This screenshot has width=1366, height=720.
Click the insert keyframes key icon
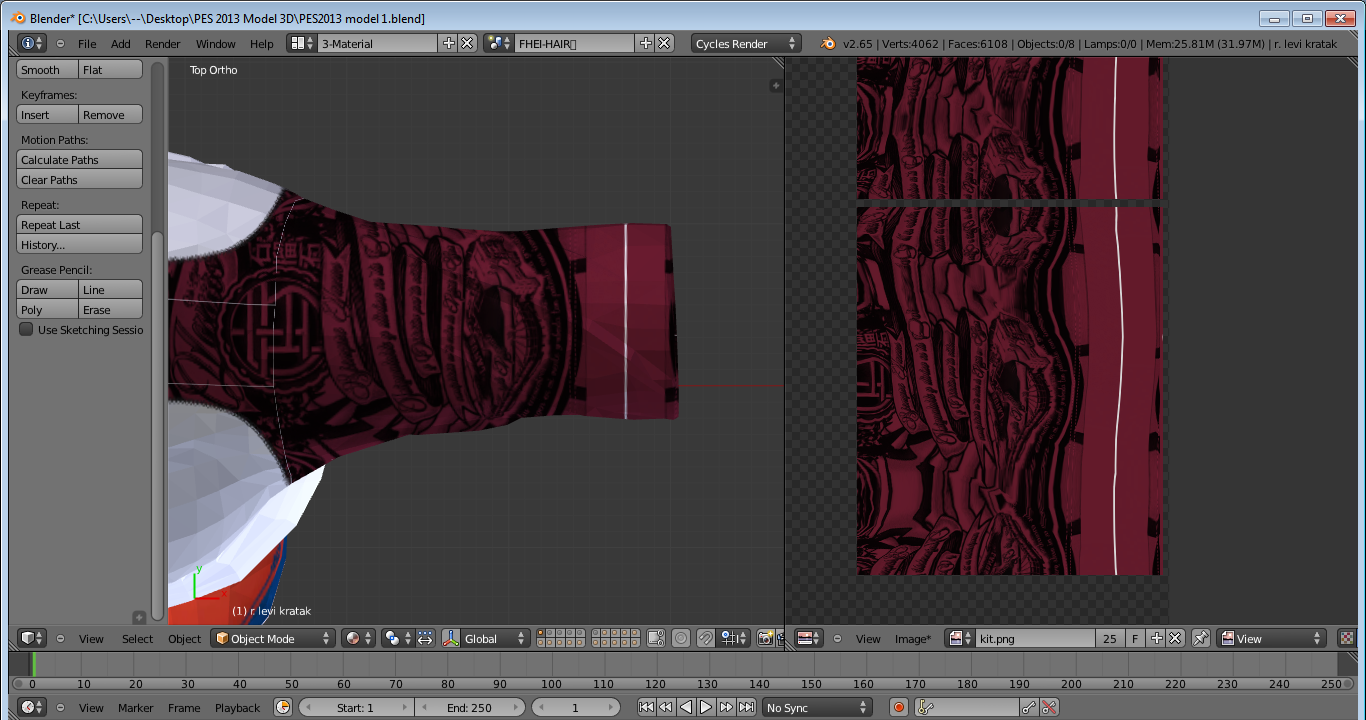click(1029, 707)
